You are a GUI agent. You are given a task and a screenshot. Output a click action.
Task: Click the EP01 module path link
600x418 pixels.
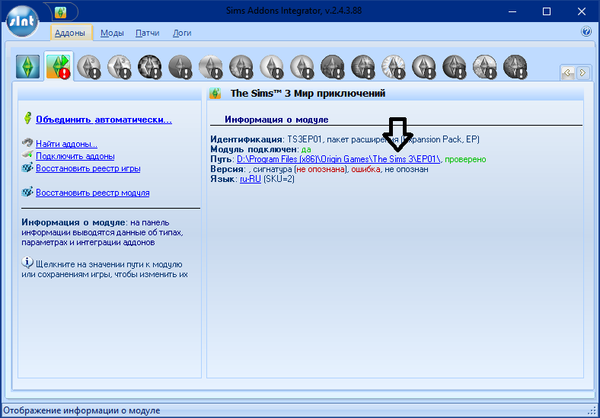point(339,159)
